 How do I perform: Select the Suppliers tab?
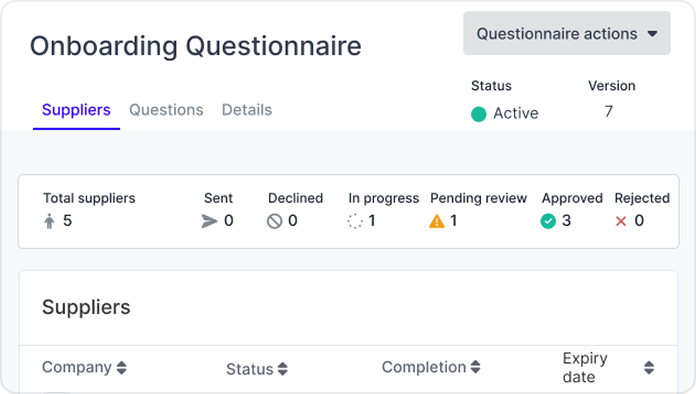pos(76,110)
